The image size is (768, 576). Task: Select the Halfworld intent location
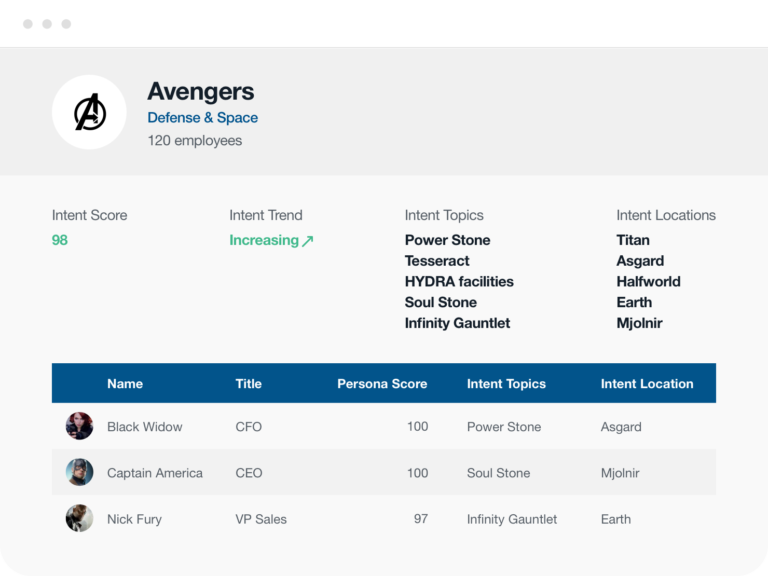point(648,282)
